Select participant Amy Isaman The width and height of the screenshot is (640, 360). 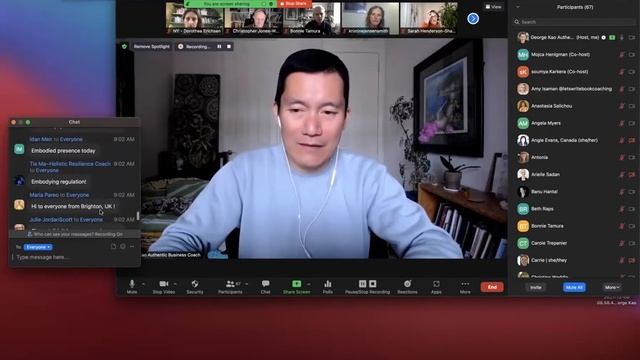pos(574,89)
